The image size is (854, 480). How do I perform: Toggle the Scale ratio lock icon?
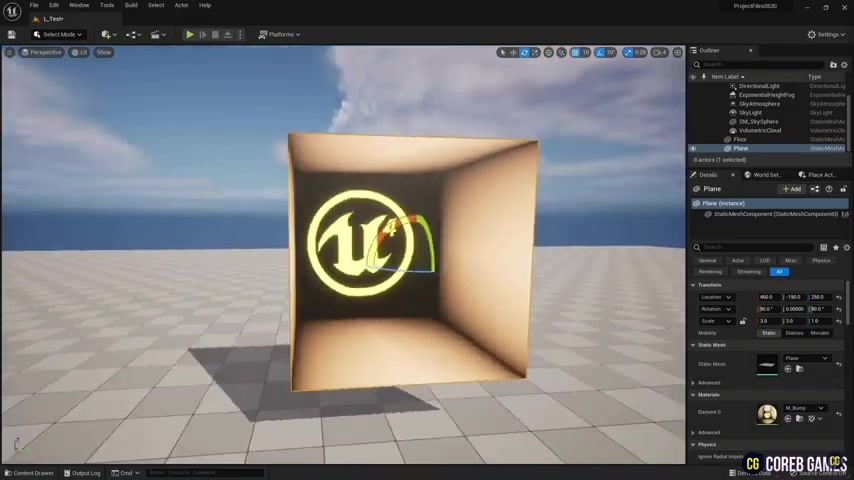click(743, 321)
